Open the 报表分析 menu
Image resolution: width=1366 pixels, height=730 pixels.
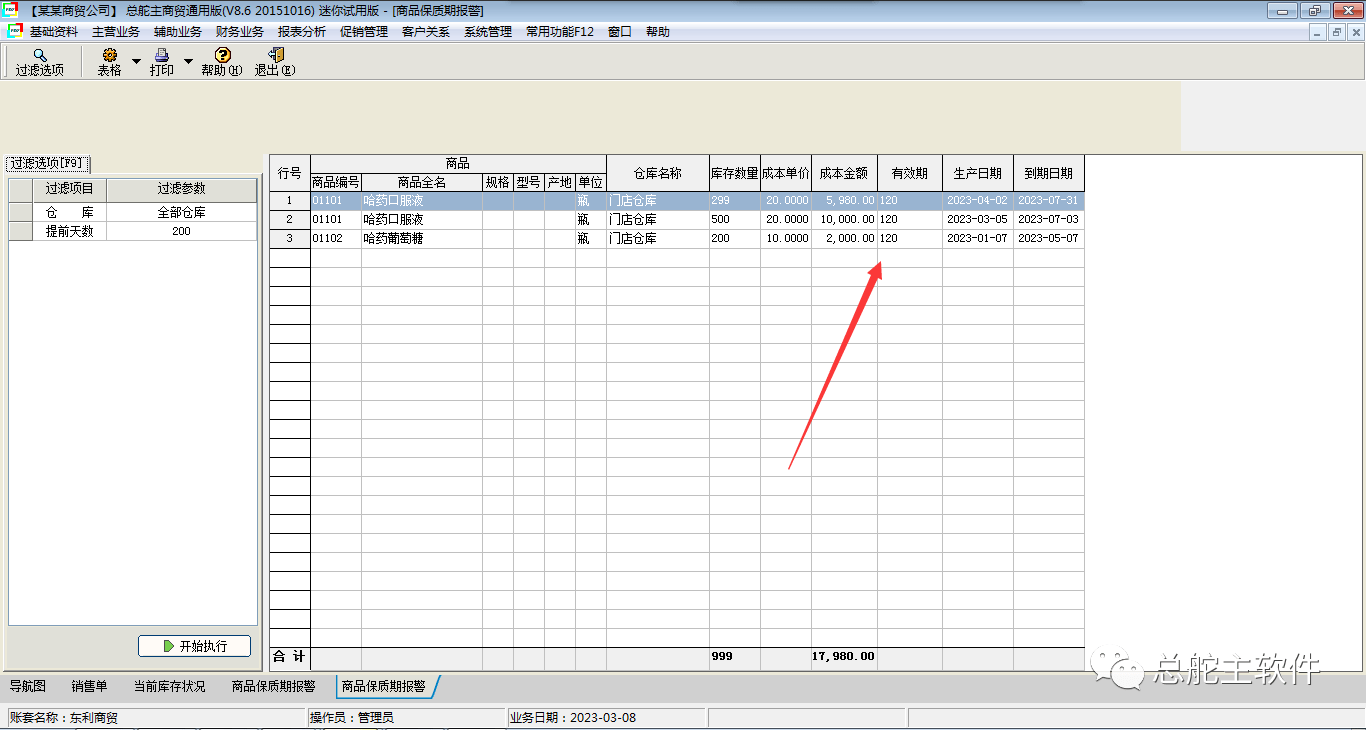point(302,32)
